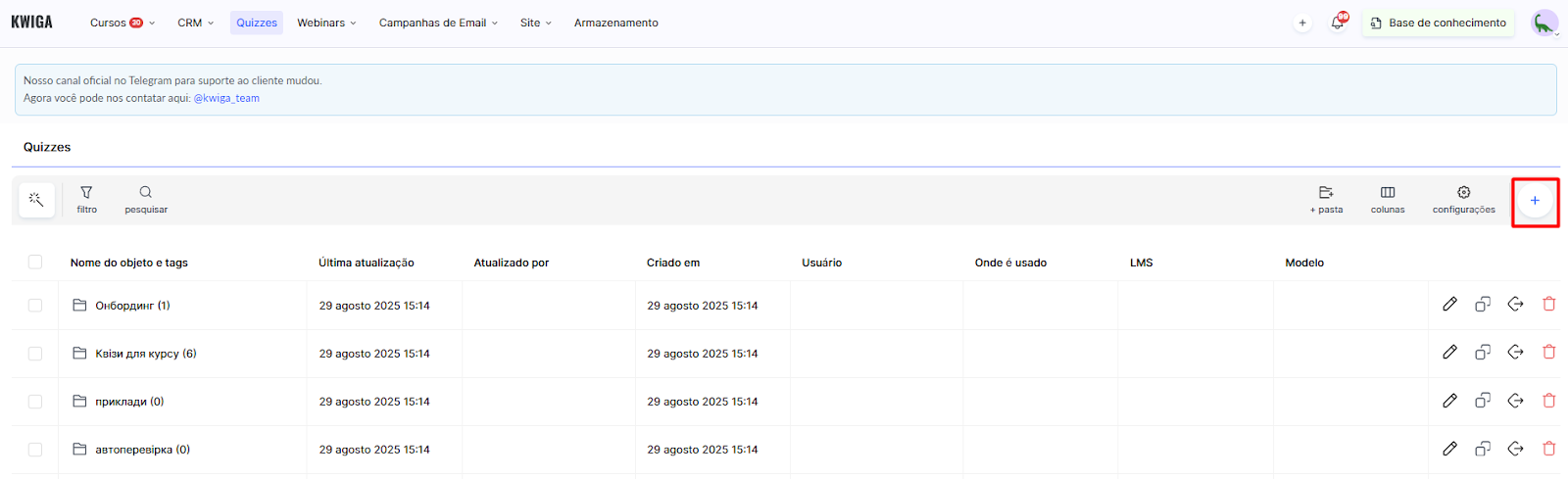Expand the Cursos dropdown menu
The image size is (1568, 479).
pos(122,23)
